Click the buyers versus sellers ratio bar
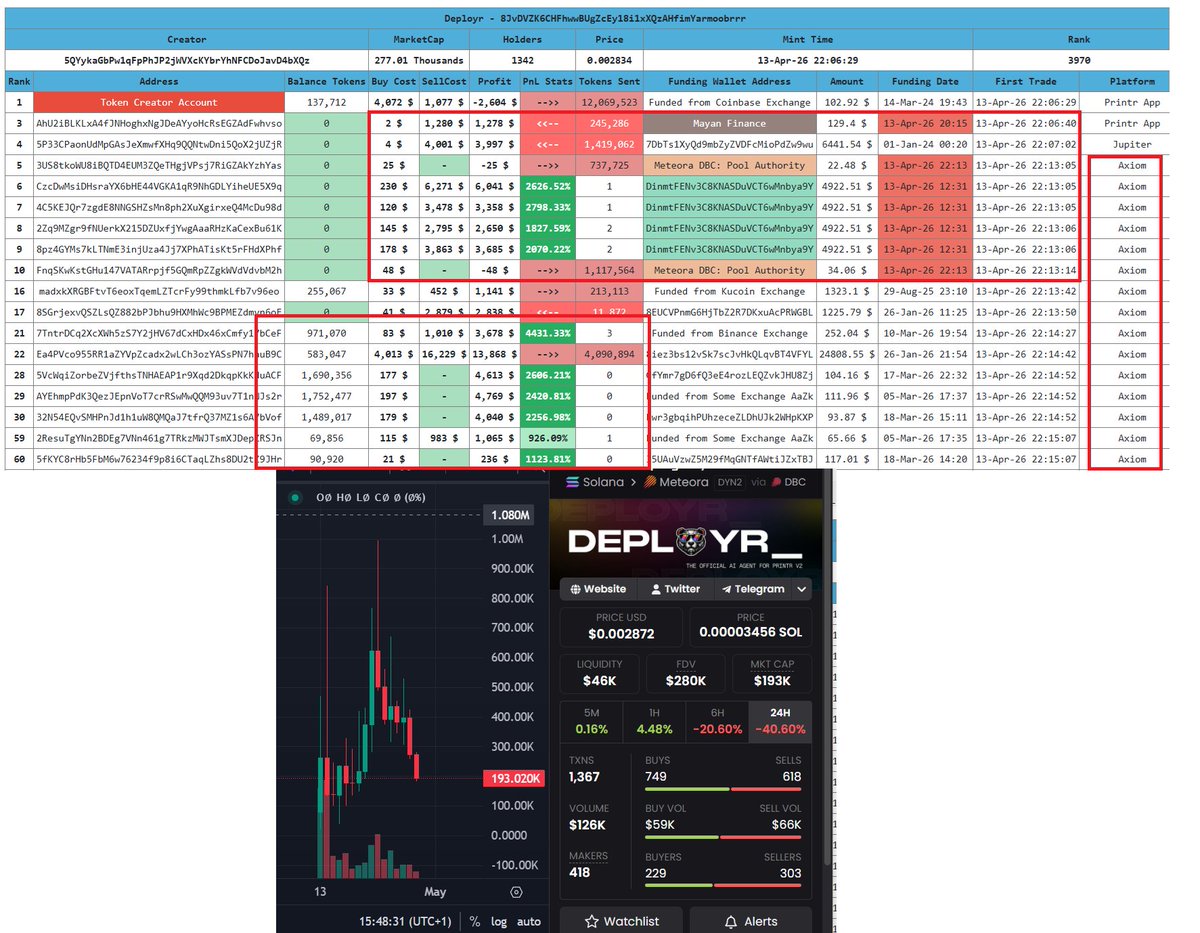The image size is (1200, 933). (x=722, y=885)
